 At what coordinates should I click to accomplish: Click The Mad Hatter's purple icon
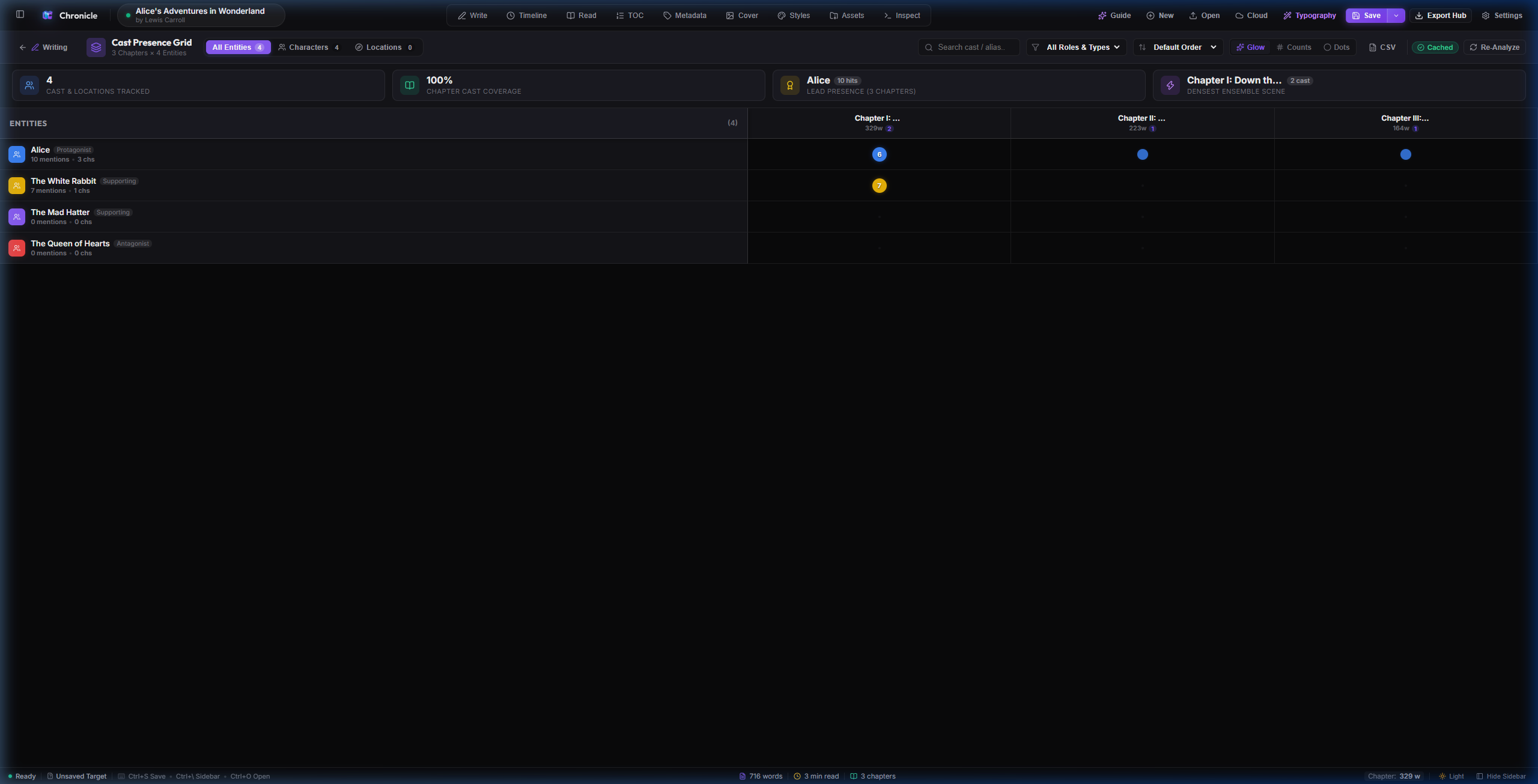click(x=17, y=217)
